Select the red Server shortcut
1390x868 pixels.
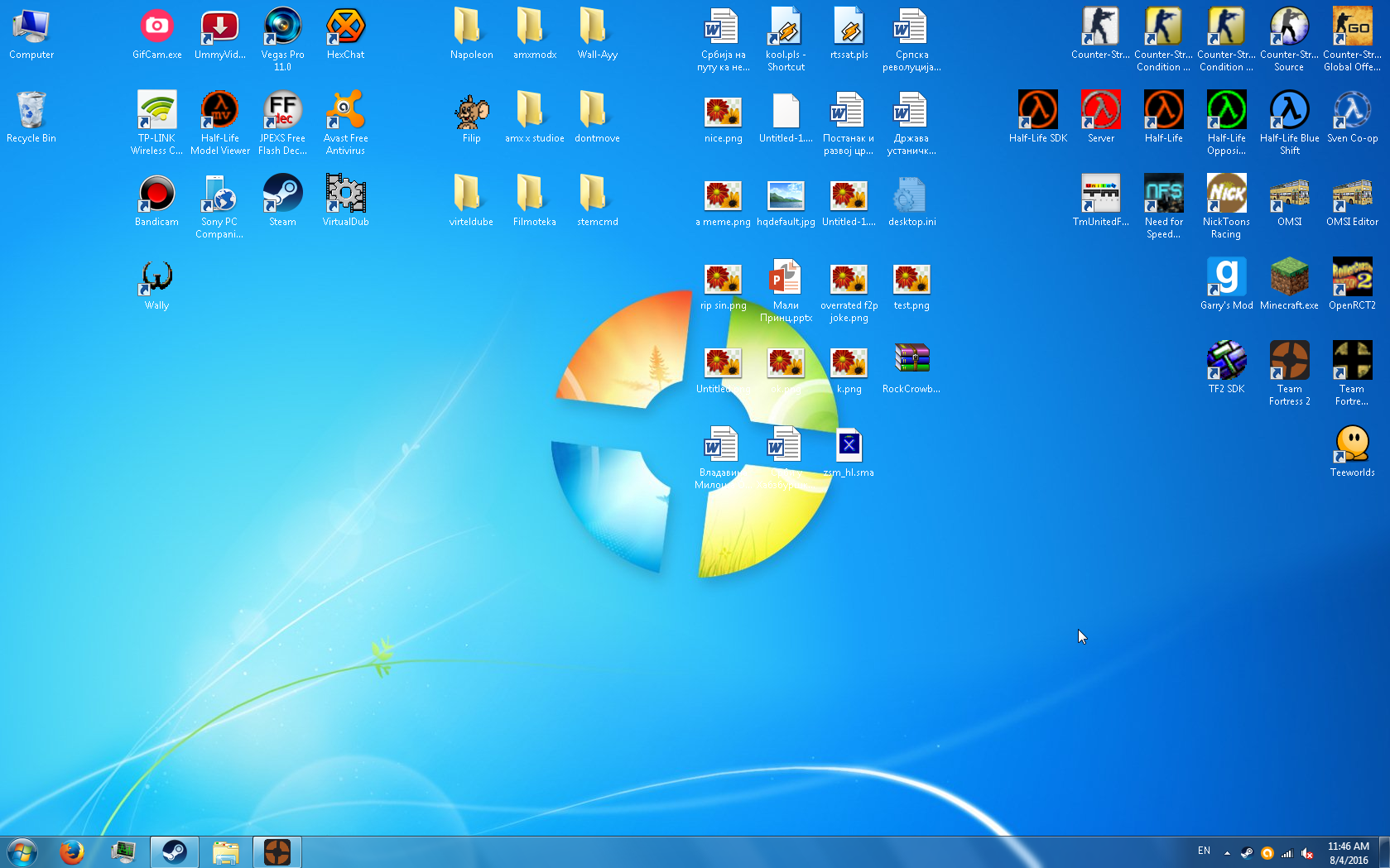click(1100, 117)
